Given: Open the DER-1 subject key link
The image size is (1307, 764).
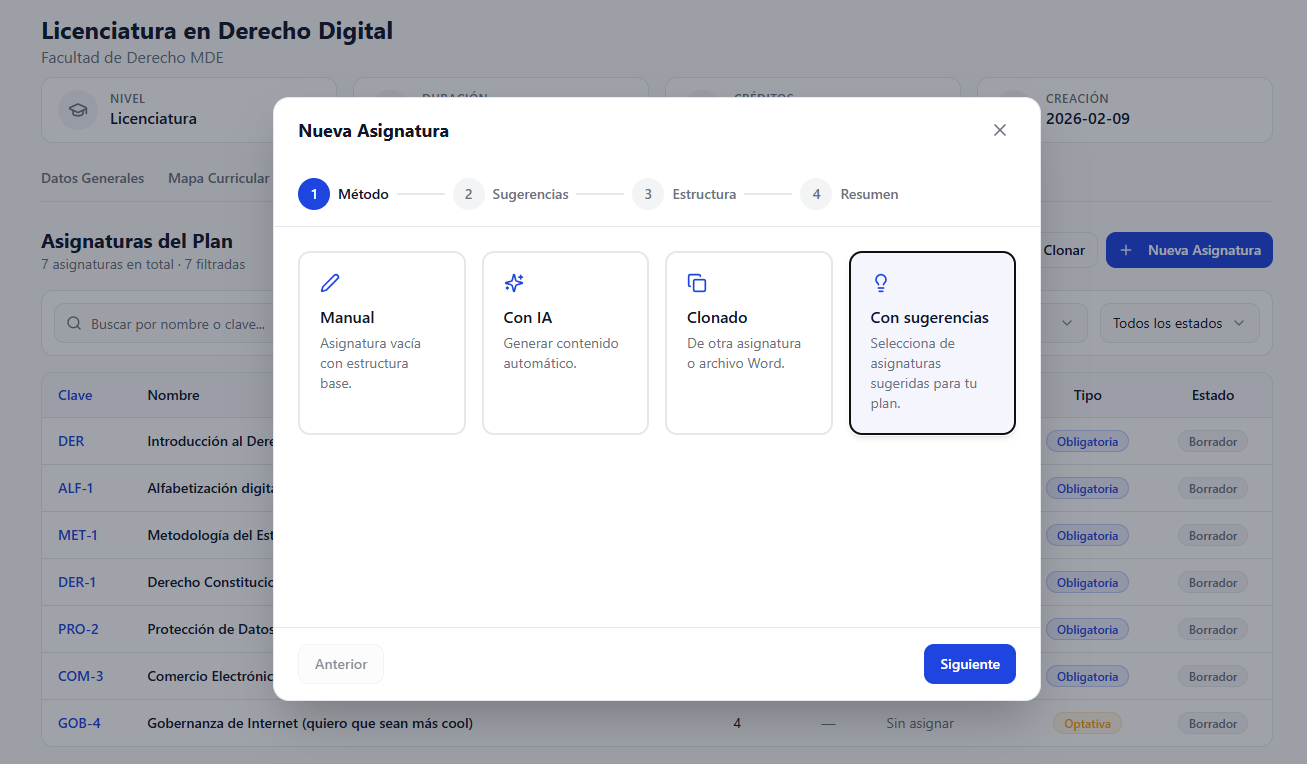Looking at the screenshot, I should click(x=77, y=582).
